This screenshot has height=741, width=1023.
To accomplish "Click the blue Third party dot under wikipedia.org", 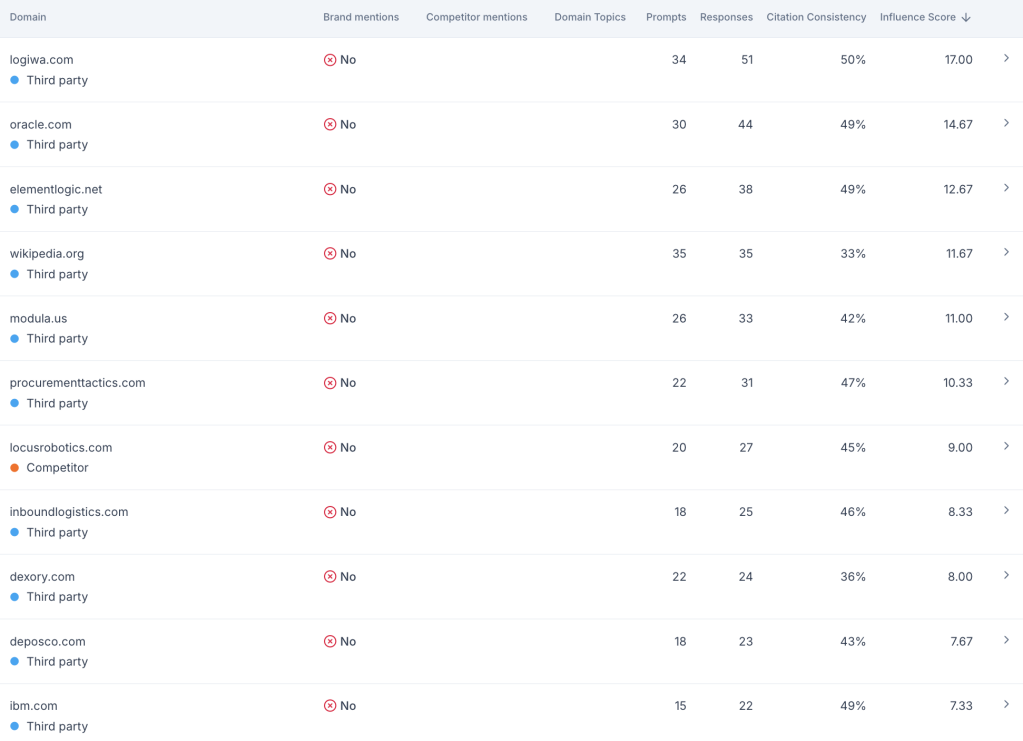I will pos(15,274).
